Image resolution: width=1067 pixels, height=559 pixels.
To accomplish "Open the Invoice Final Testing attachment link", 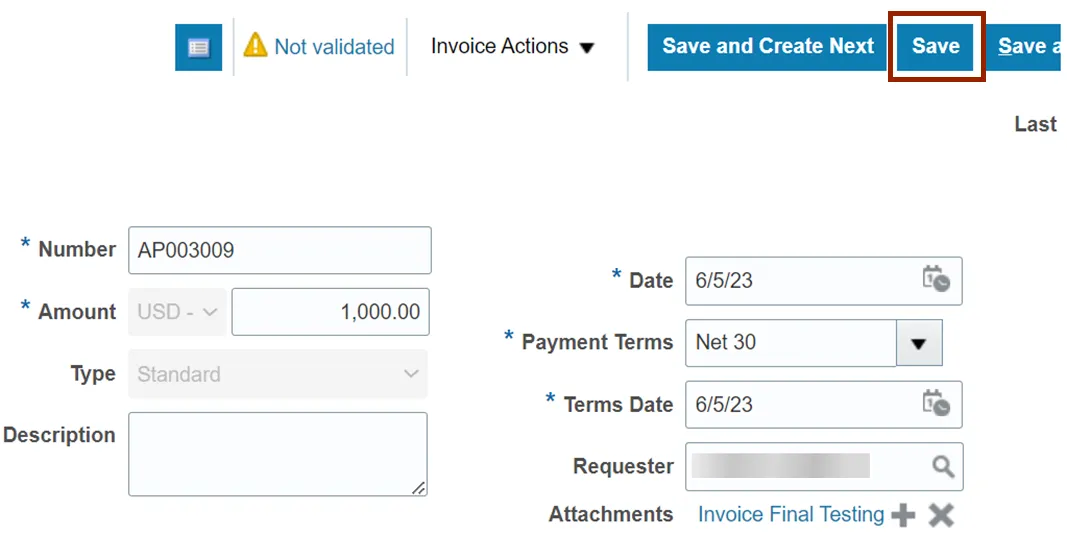I will [x=790, y=514].
